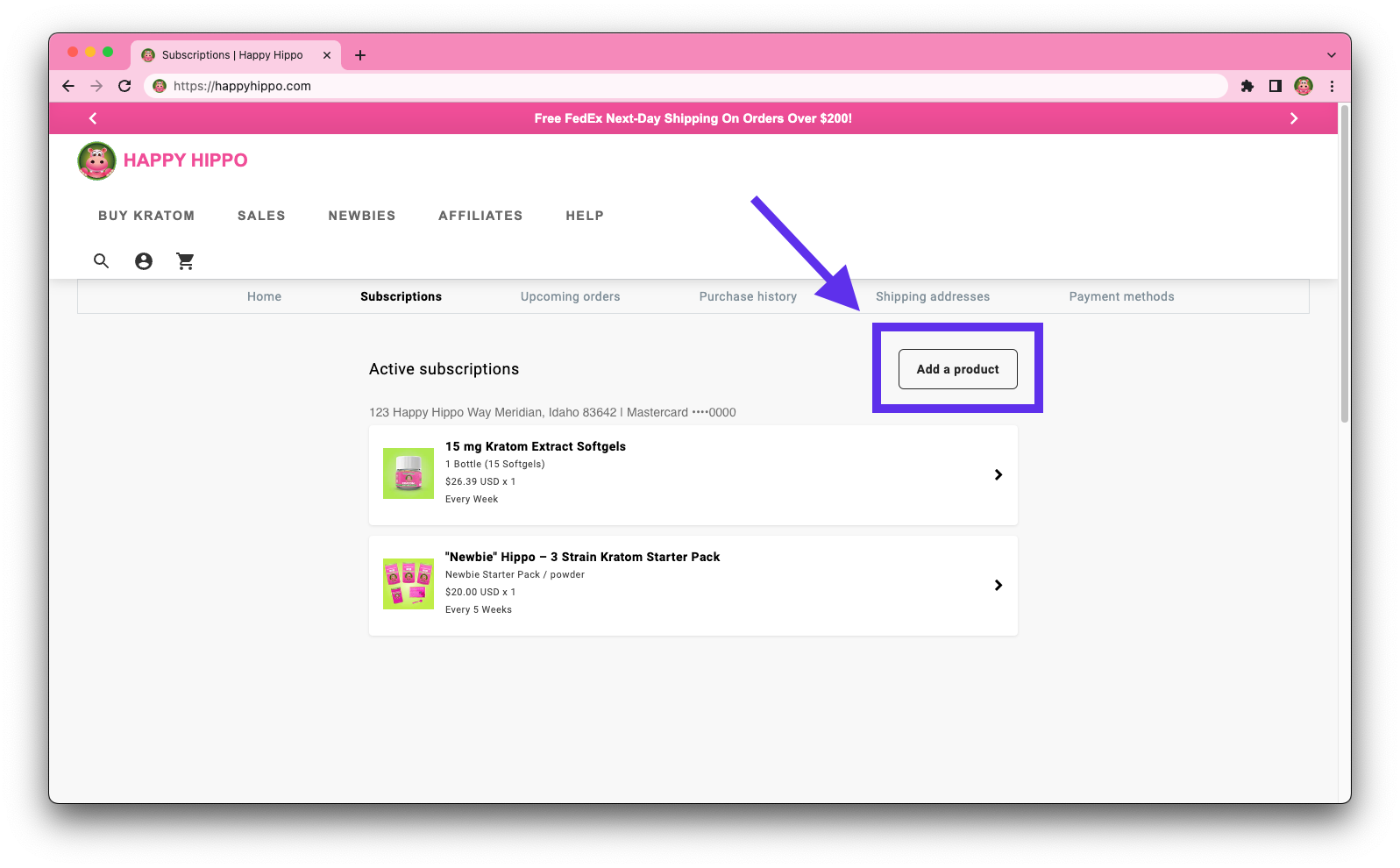Click the Newbie Starter Pack thumbnail
Image resolution: width=1400 pixels, height=868 pixels.
point(409,584)
